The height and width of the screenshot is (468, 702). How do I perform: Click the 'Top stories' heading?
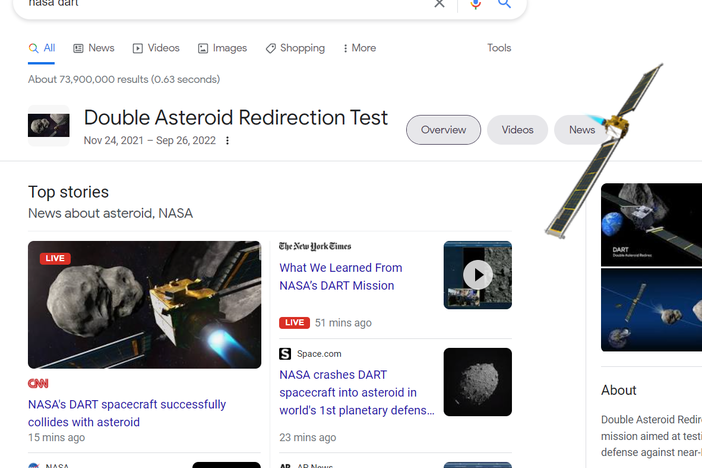pos(68,192)
